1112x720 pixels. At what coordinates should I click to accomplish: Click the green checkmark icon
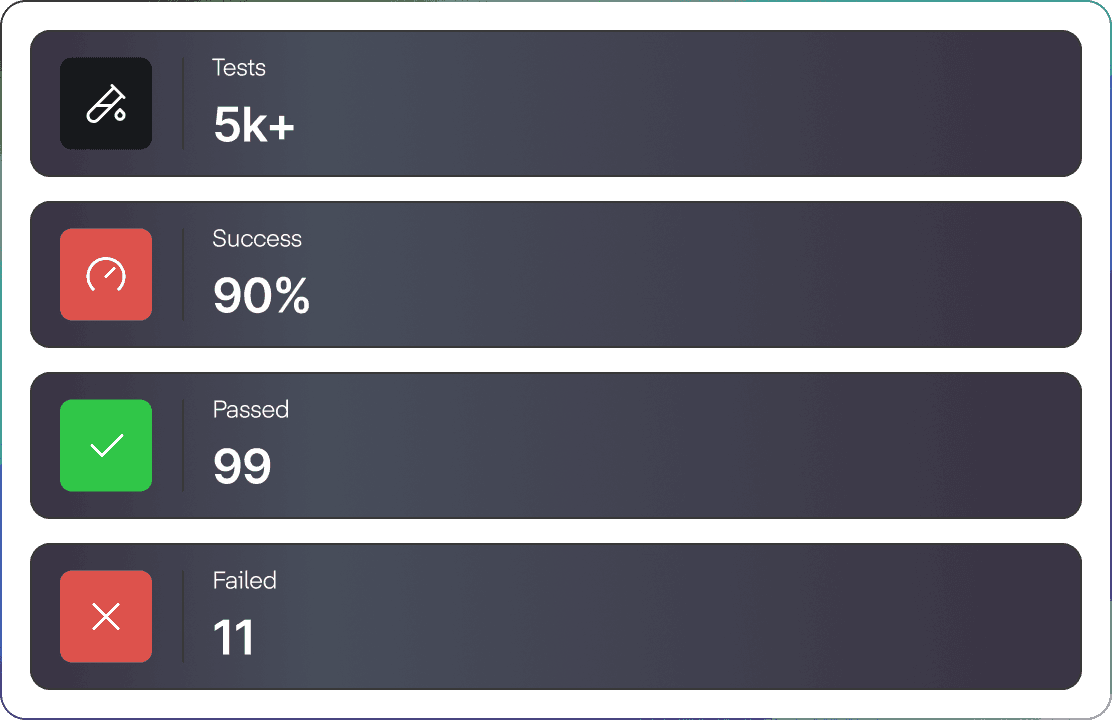(106, 445)
